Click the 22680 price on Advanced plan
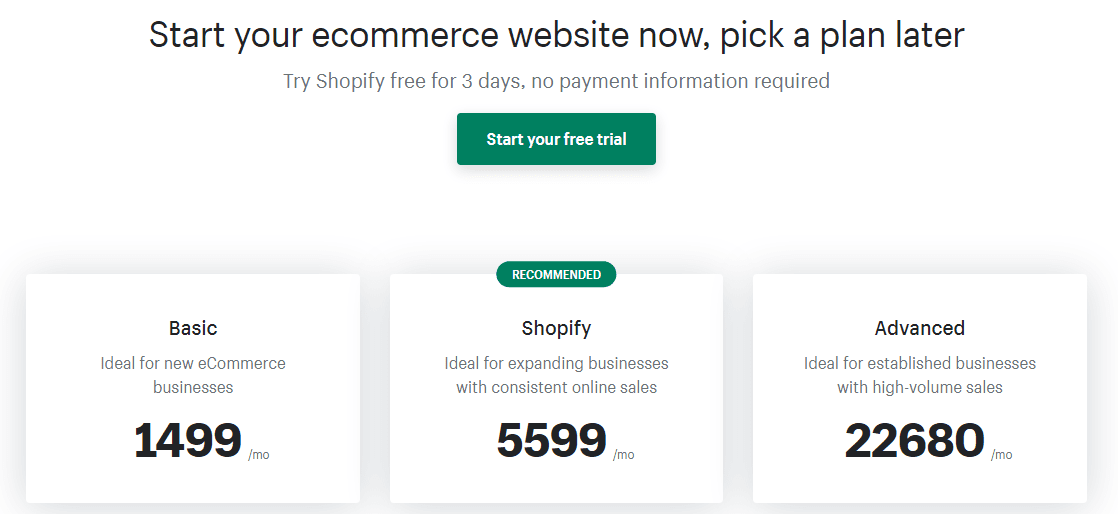 [914, 441]
